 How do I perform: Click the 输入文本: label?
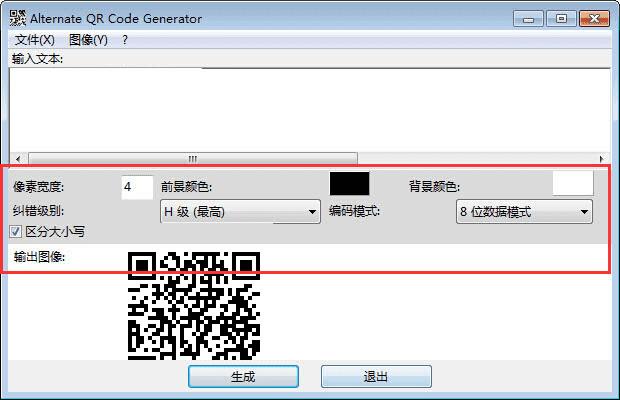click(37, 59)
